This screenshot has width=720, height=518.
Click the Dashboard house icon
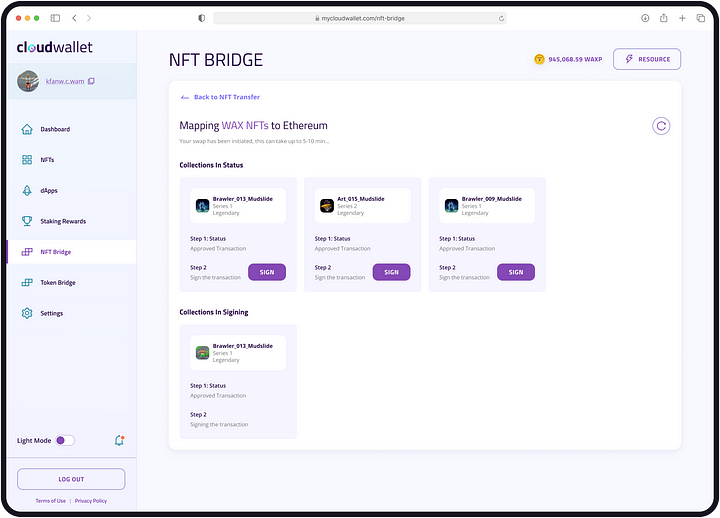coord(27,129)
